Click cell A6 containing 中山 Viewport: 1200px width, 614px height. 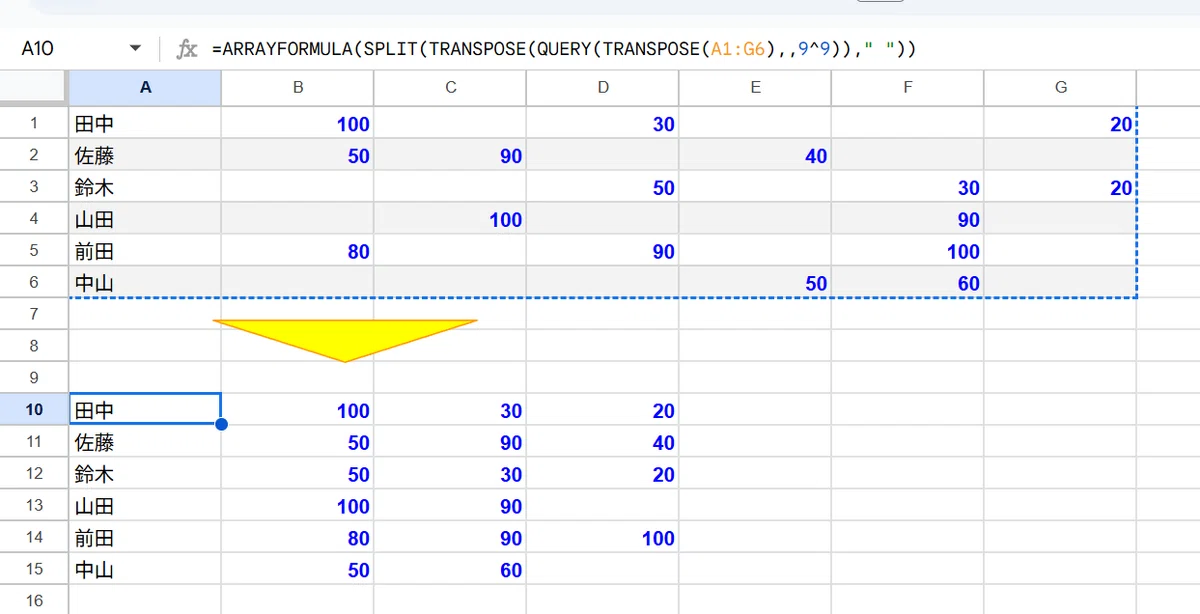145,283
